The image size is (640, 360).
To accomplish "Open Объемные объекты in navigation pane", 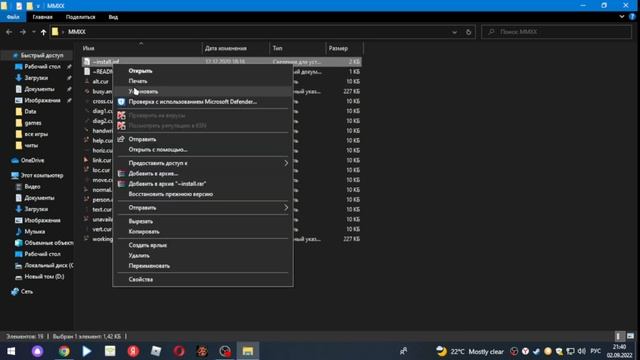I will [49, 242].
